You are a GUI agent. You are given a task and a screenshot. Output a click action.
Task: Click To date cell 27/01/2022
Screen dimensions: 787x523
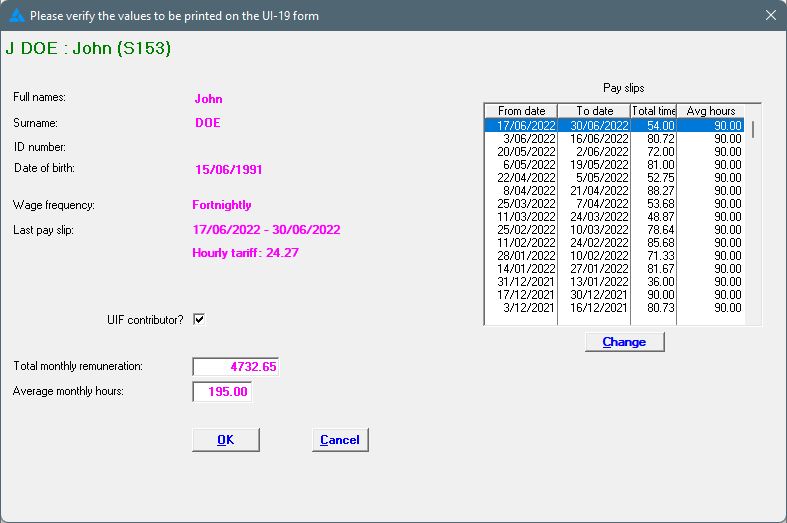click(x=599, y=269)
